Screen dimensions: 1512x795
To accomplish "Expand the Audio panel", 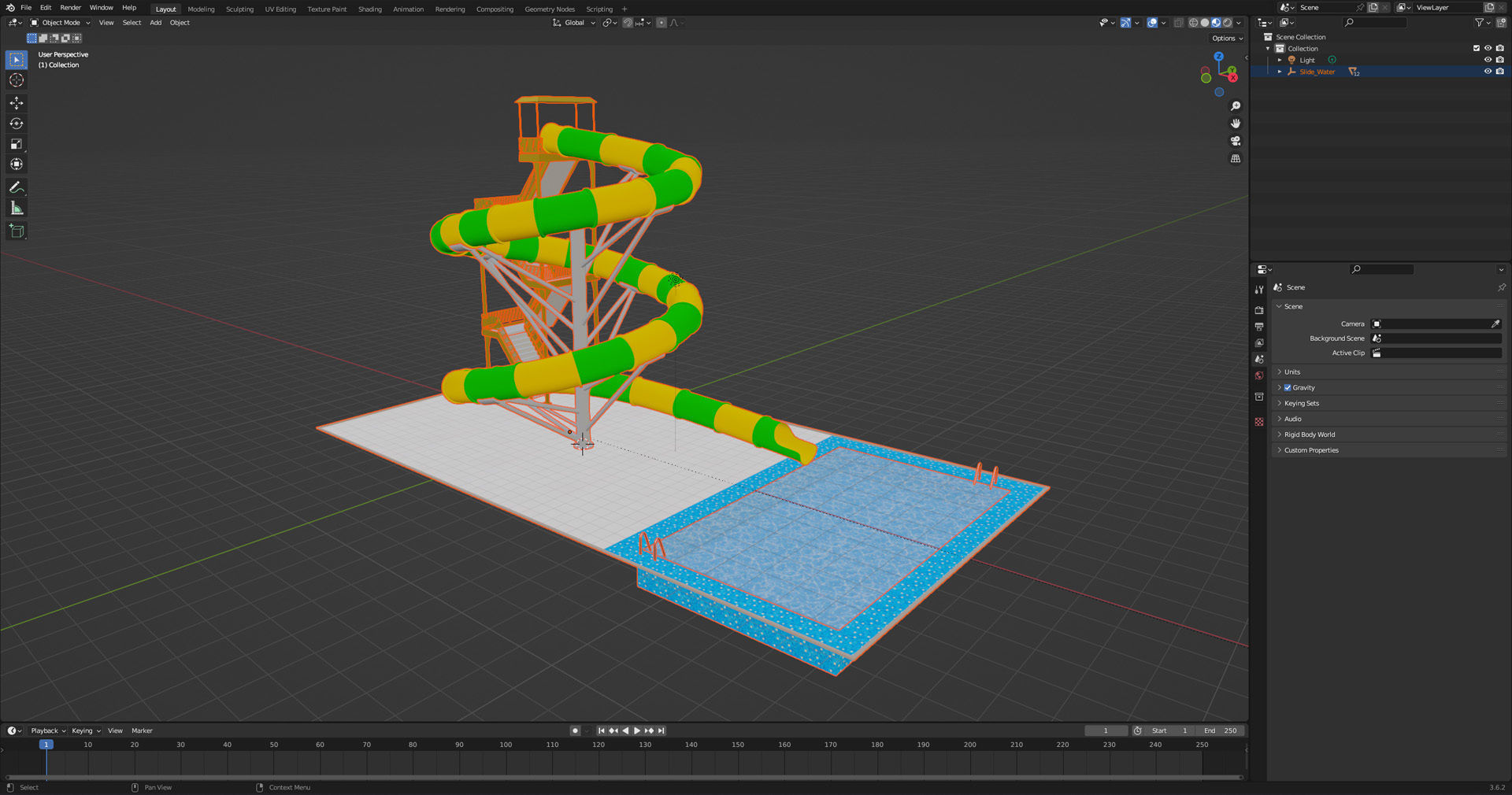I will (x=1292, y=419).
